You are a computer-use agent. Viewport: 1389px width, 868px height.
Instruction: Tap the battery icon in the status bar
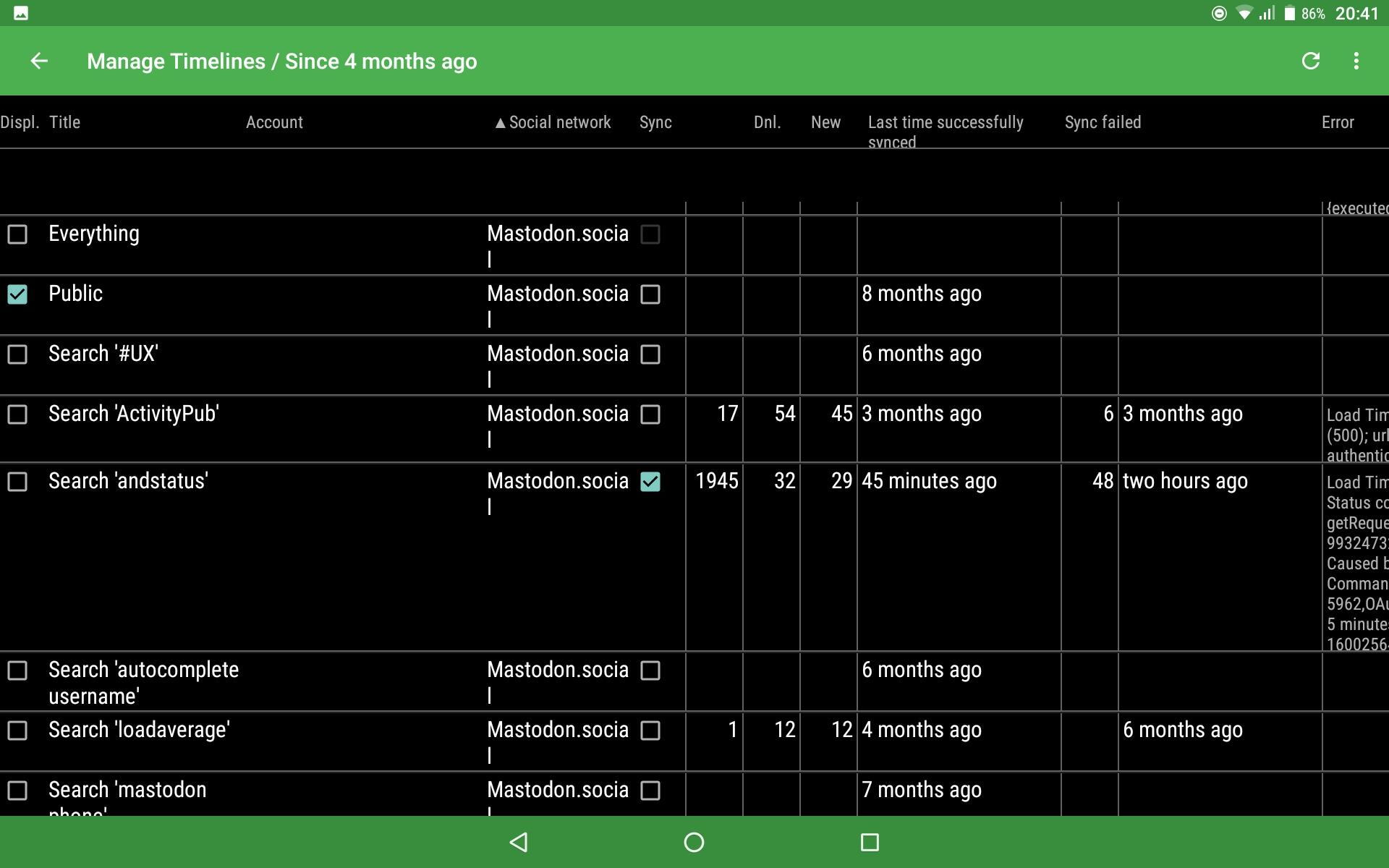click(x=1289, y=13)
